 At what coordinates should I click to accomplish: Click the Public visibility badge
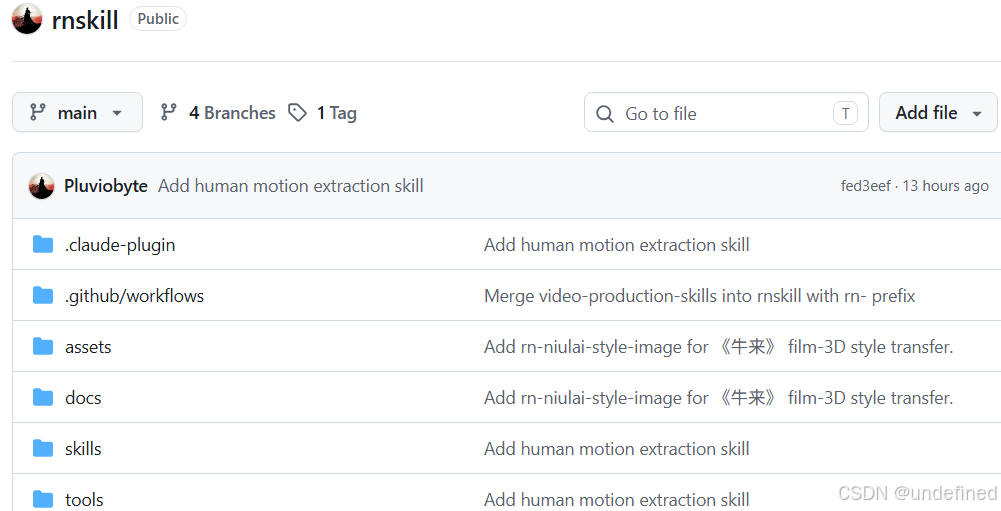(x=158, y=19)
